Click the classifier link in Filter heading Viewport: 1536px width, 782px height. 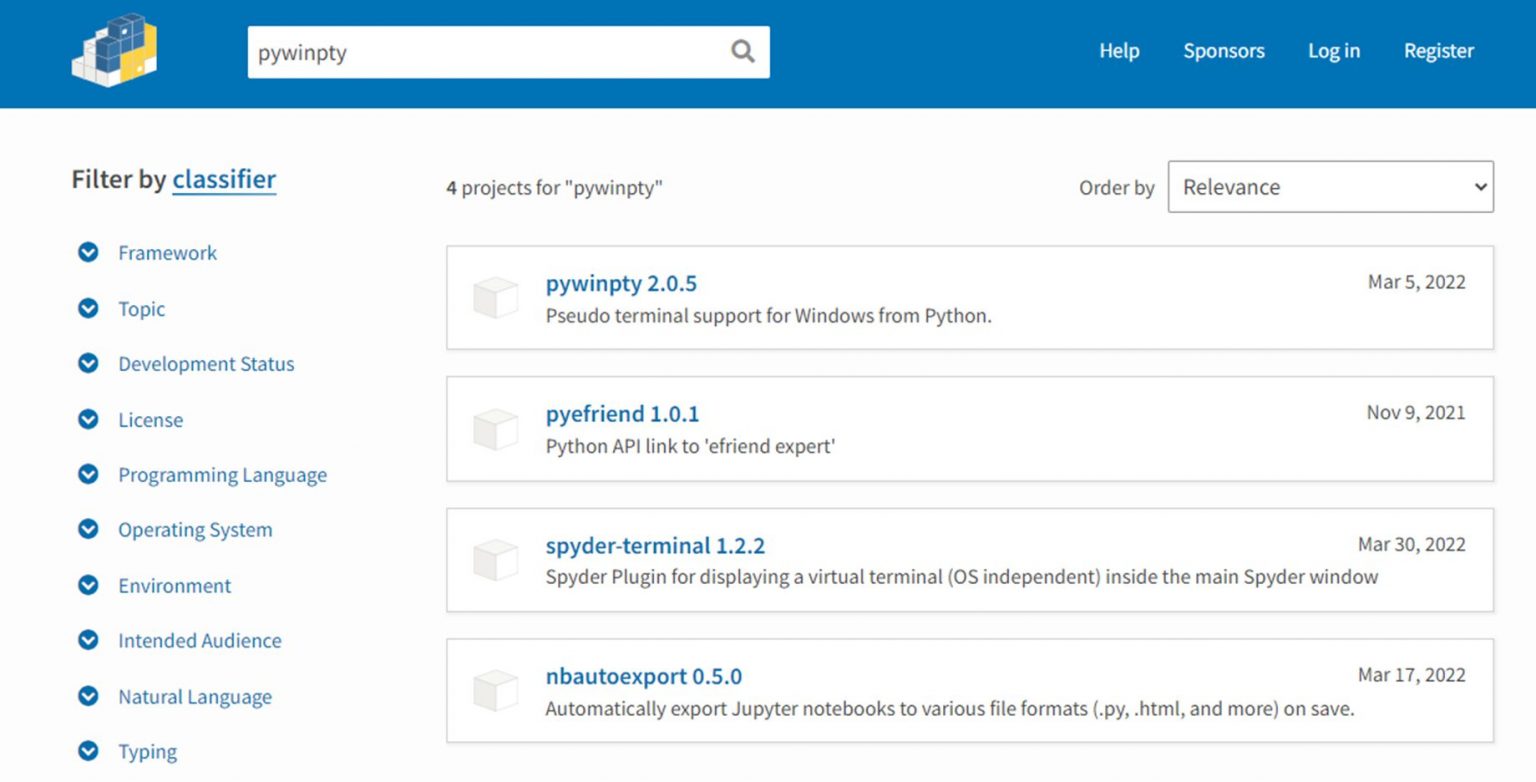click(x=224, y=179)
